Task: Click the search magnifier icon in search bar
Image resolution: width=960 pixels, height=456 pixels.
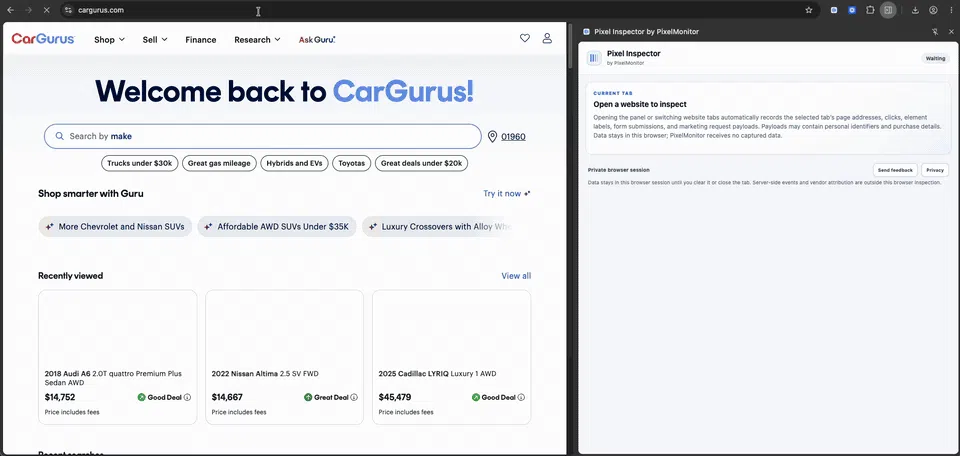Action: (59, 136)
